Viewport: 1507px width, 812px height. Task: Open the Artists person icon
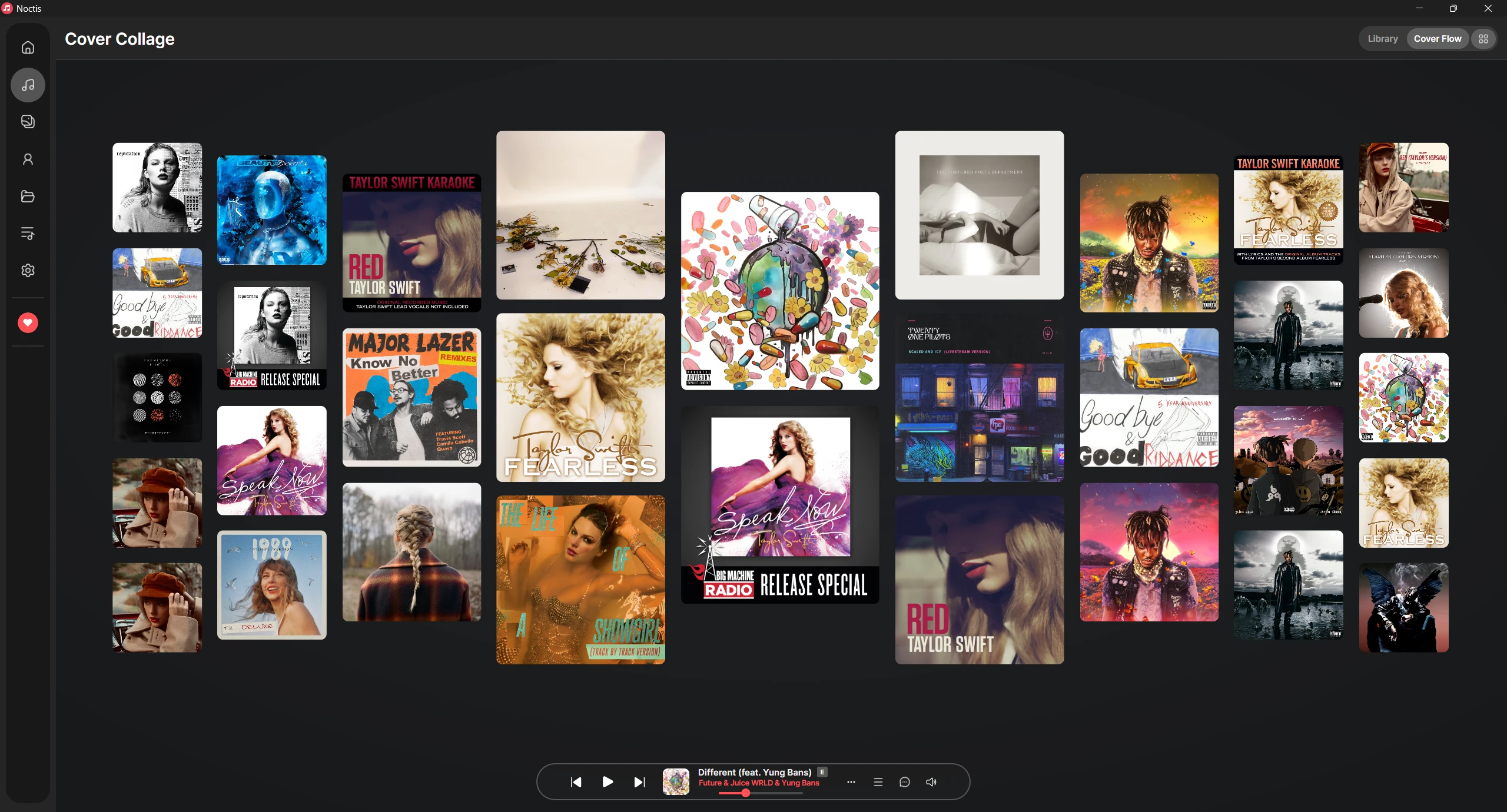click(x=28, y=159)
